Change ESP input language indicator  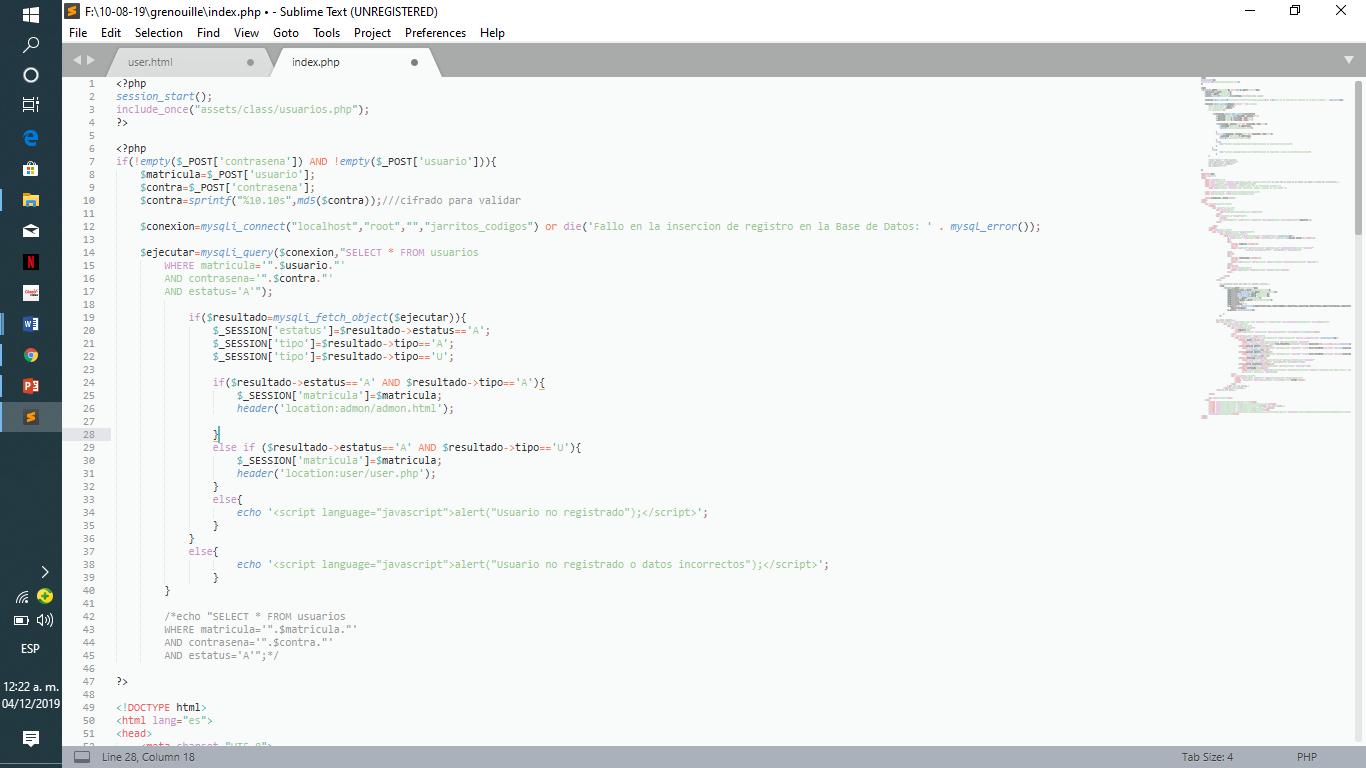pyautogui.click(x=30, y=648)
